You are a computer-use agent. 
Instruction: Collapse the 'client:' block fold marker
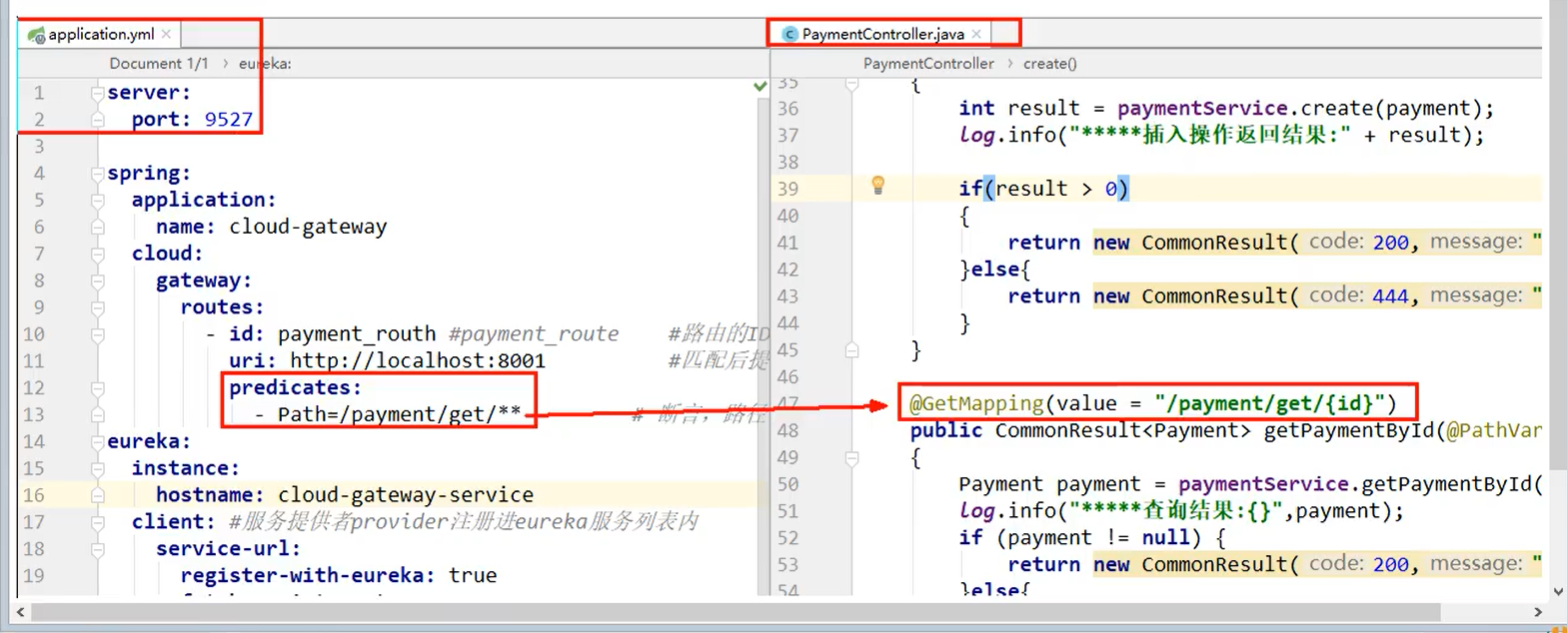tap(98, 522)
